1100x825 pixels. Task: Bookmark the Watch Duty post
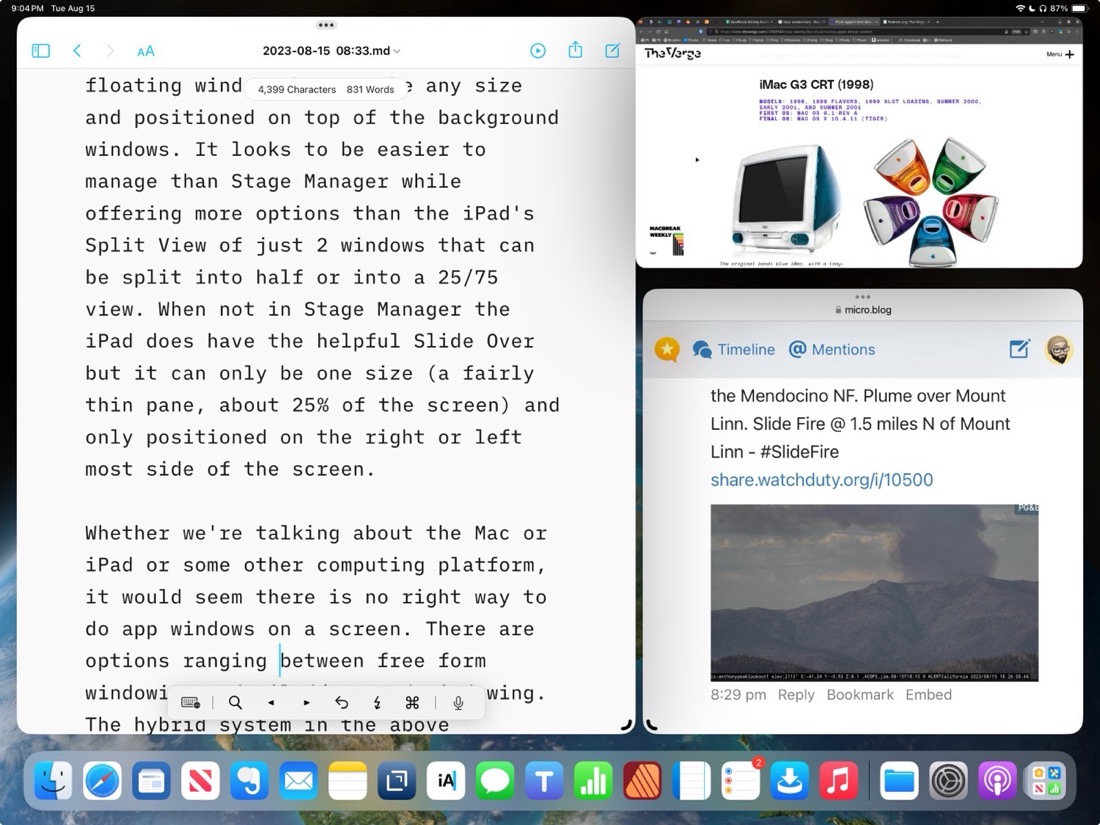[x=860, y=694]
